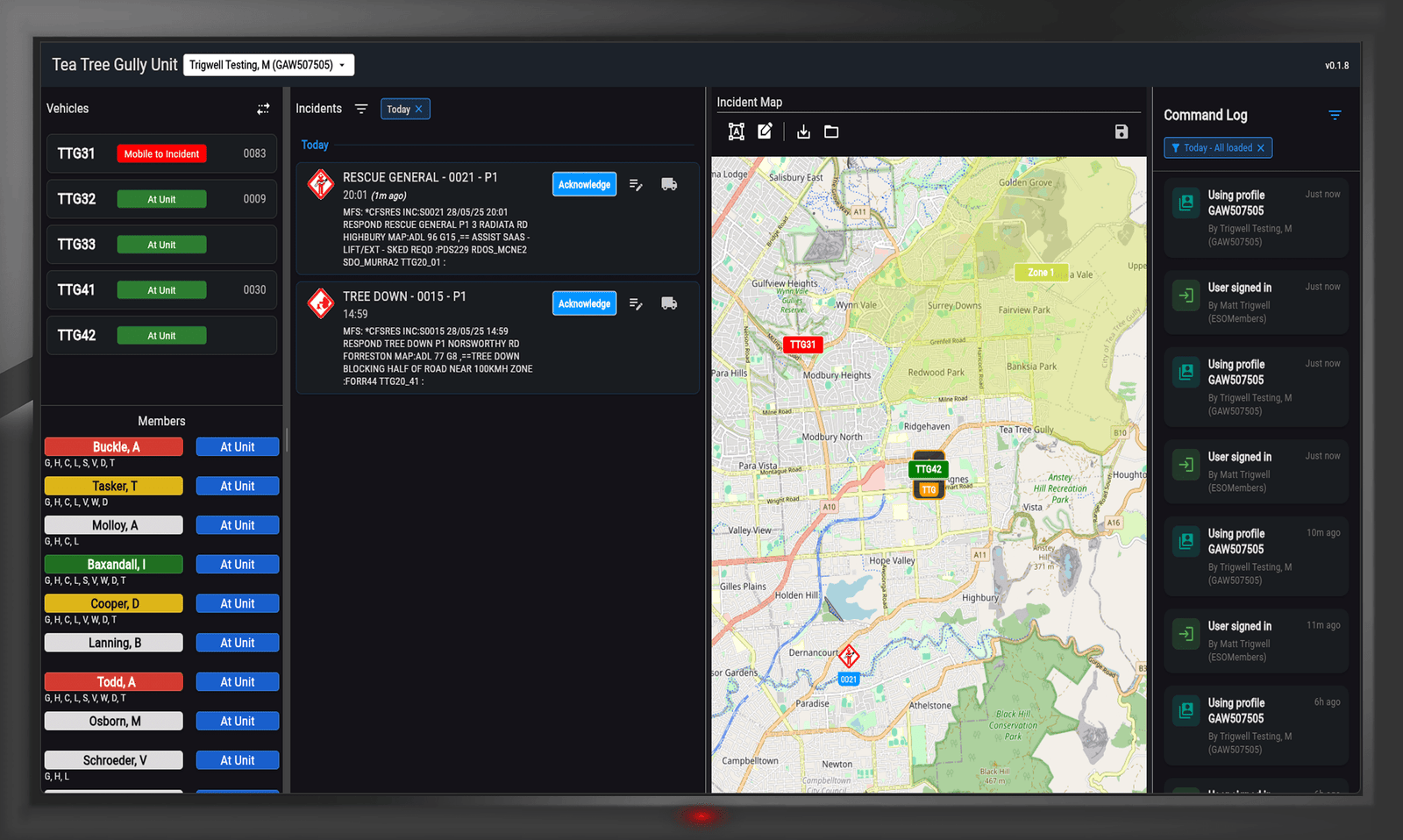The height and width of the screenshot is (840, 1403).
Task: Acknowledge the TREE DOWN incident
Action: [584, 303]
